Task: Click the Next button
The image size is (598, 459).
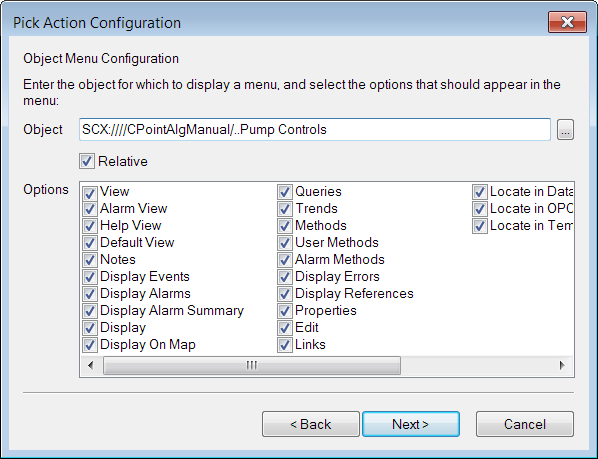Action: (411, 424)
